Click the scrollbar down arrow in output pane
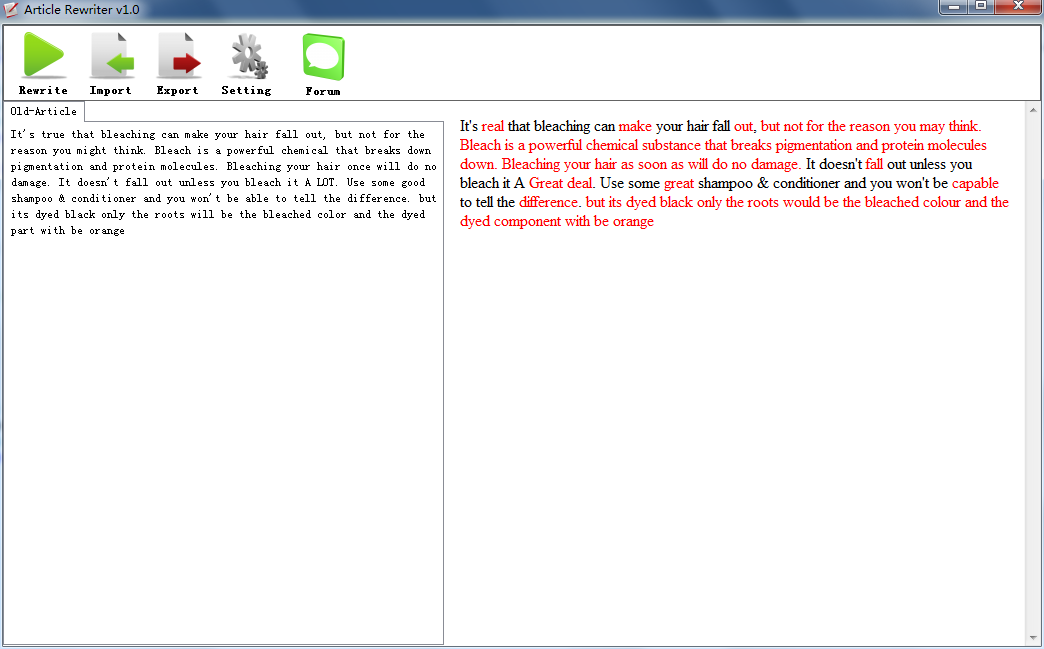 coord(1033,638)
